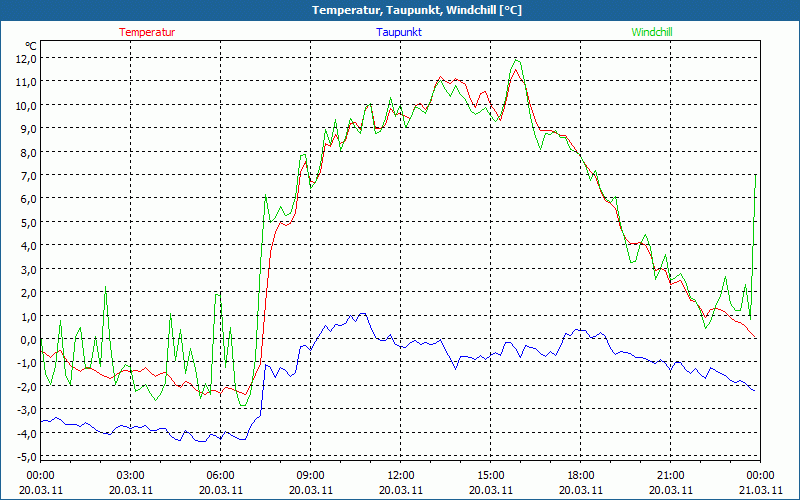Click the 6,0 y-axis value

coord(29,199)
